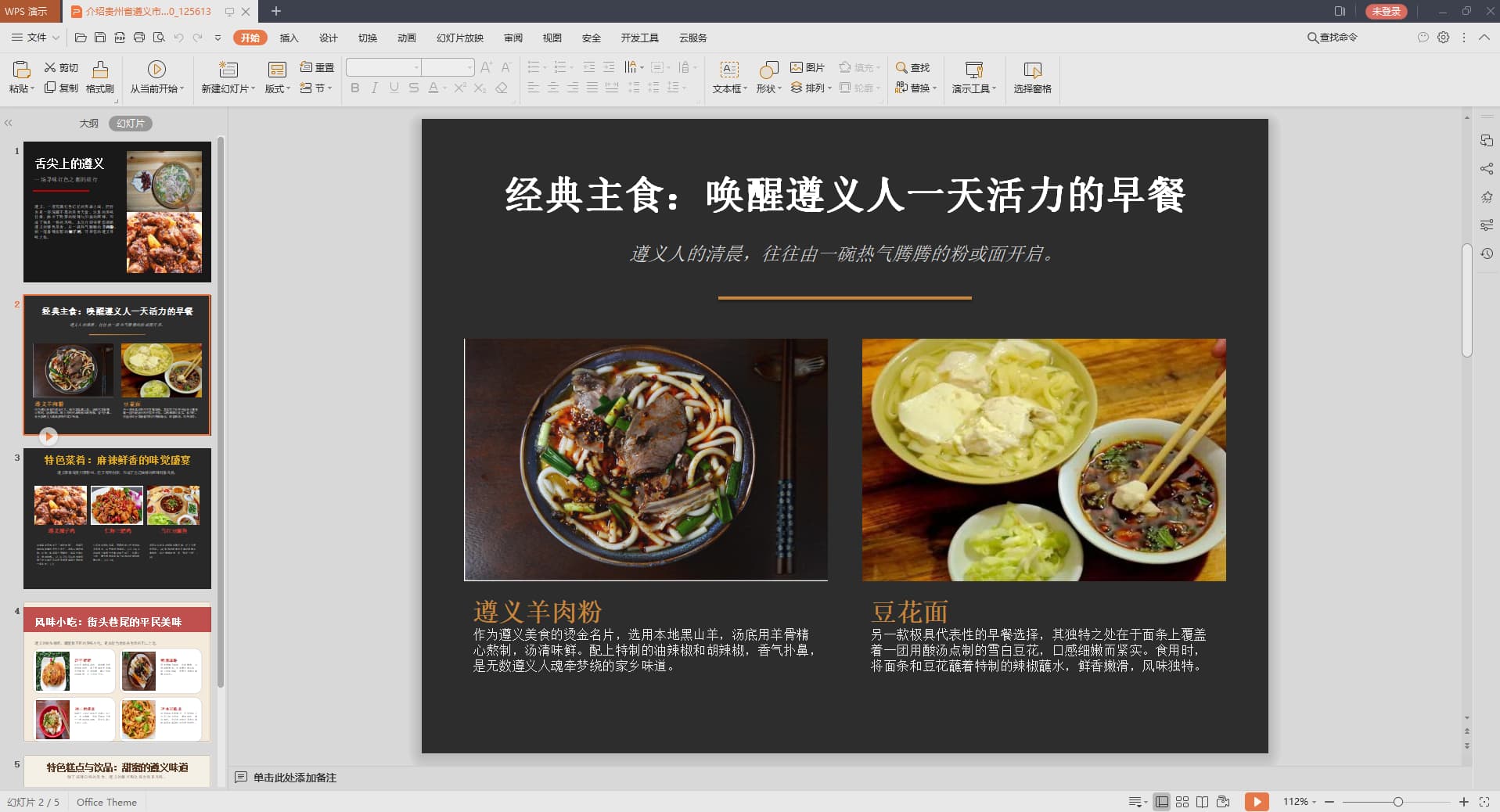Toggle Subscript formatting
The image size is (1500, 812).
tap(480, 88)
